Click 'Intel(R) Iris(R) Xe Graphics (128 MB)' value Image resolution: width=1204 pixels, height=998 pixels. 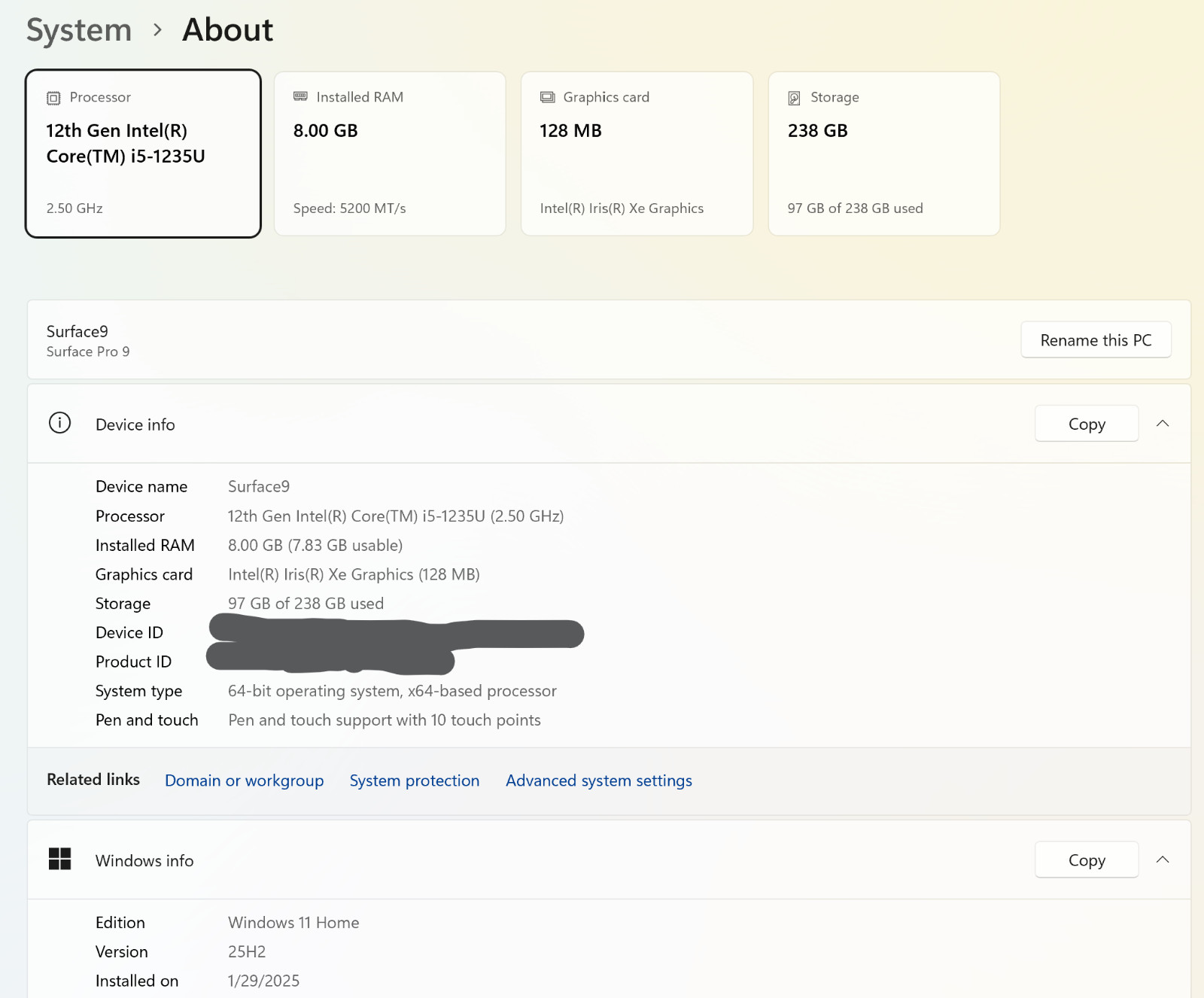pyautogui.click(x=354, y=574)
